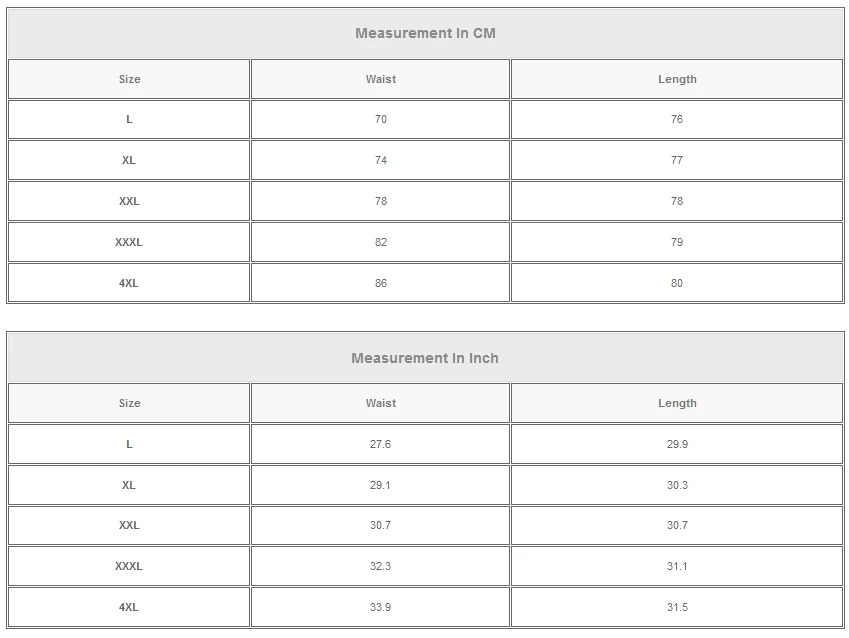The height and width of the screenshot is (638, 849).
Task: Click the 4XL size cell in CM table
Action: coord(129,283)
